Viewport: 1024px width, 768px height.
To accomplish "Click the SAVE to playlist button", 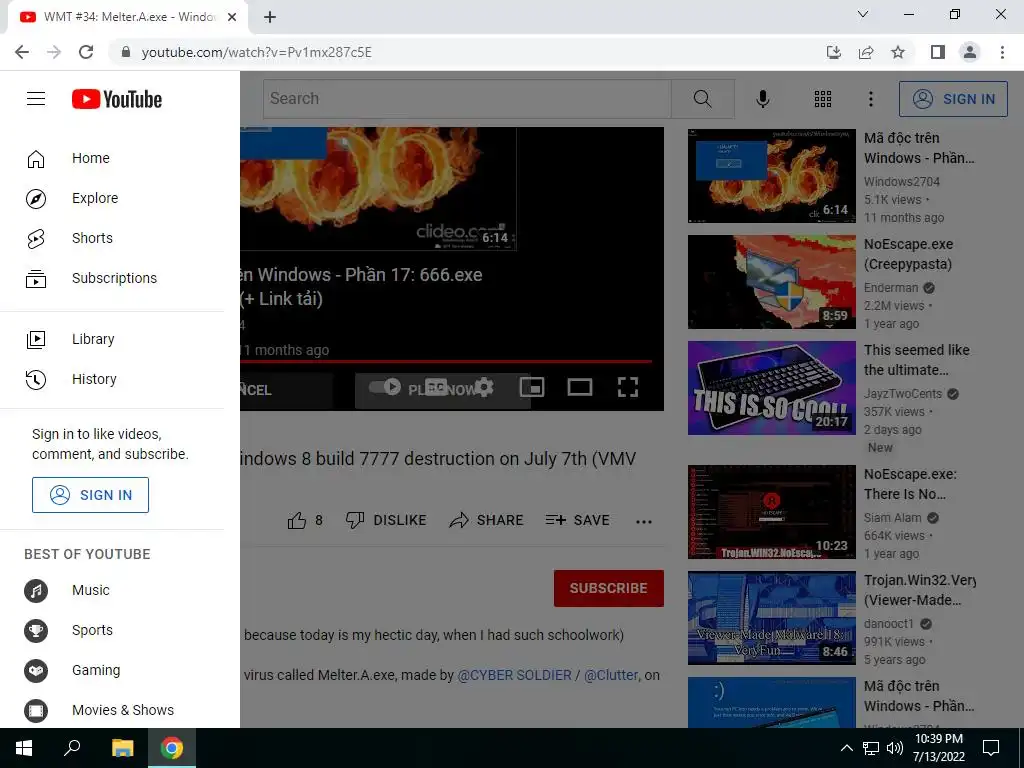I will pos(578,520).
